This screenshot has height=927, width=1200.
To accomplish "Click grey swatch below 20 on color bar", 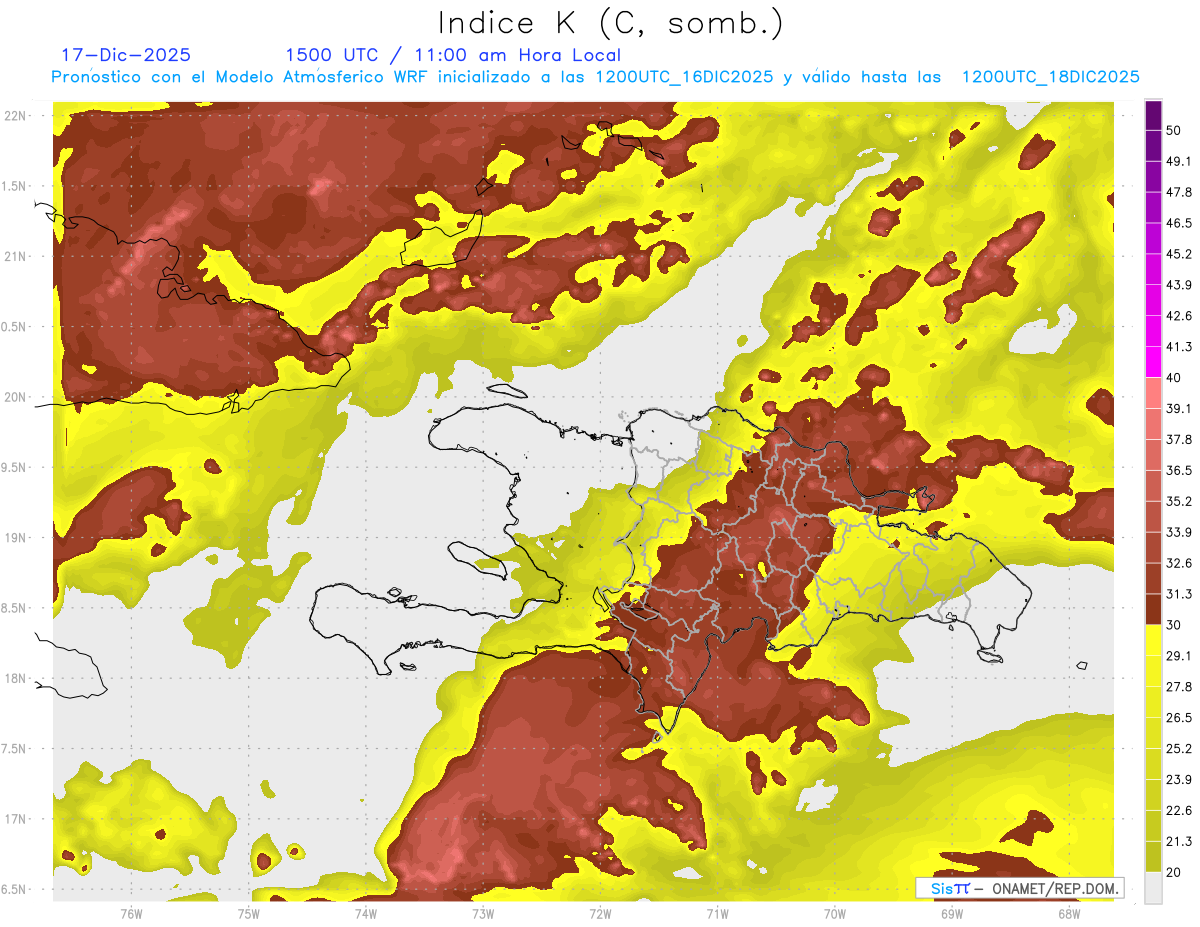I will pos(1153,888).
